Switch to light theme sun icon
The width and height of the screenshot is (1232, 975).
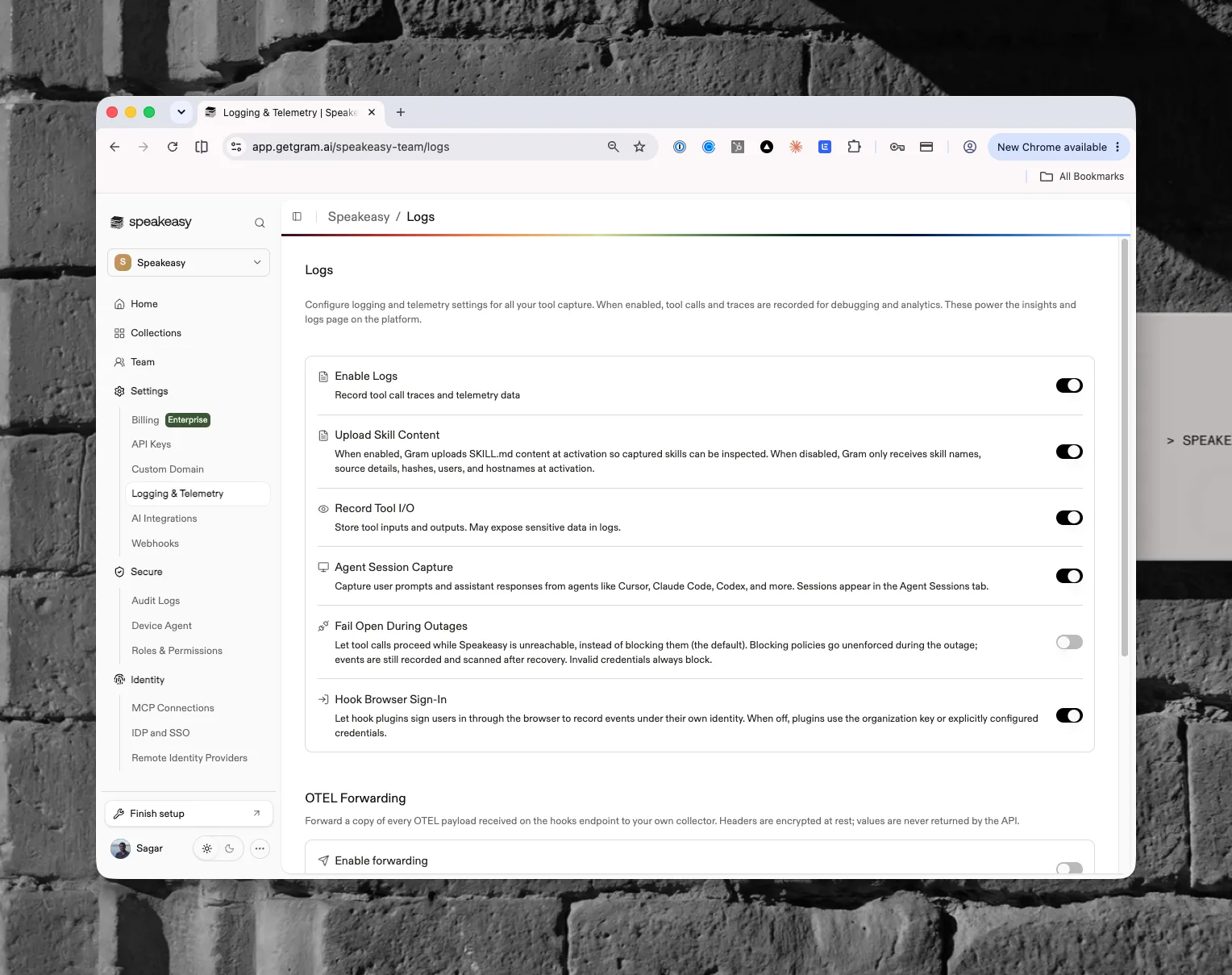click(x=207, y=848)
